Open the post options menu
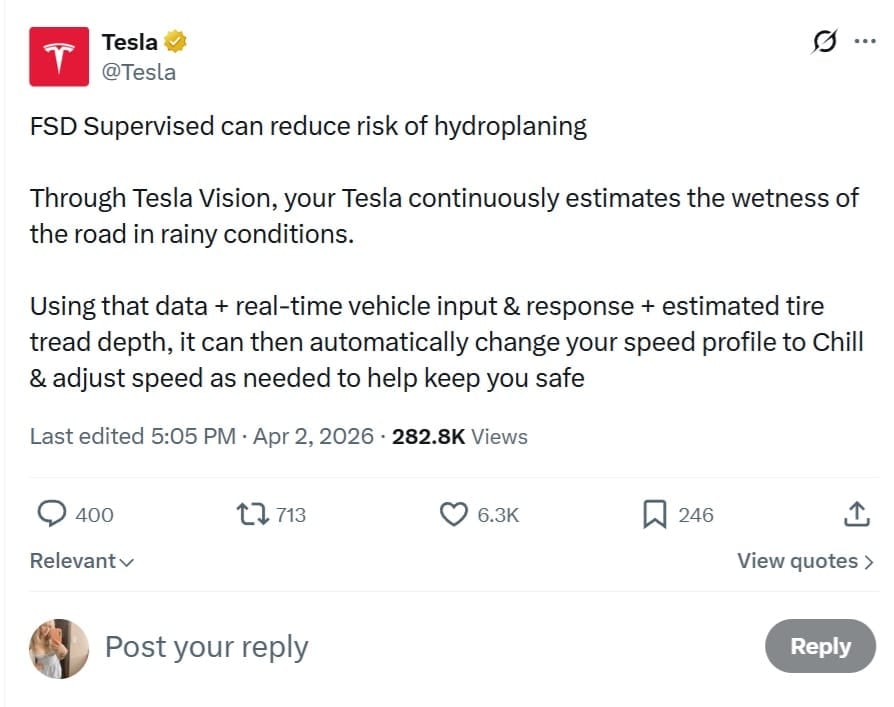 tap(863, 42)
